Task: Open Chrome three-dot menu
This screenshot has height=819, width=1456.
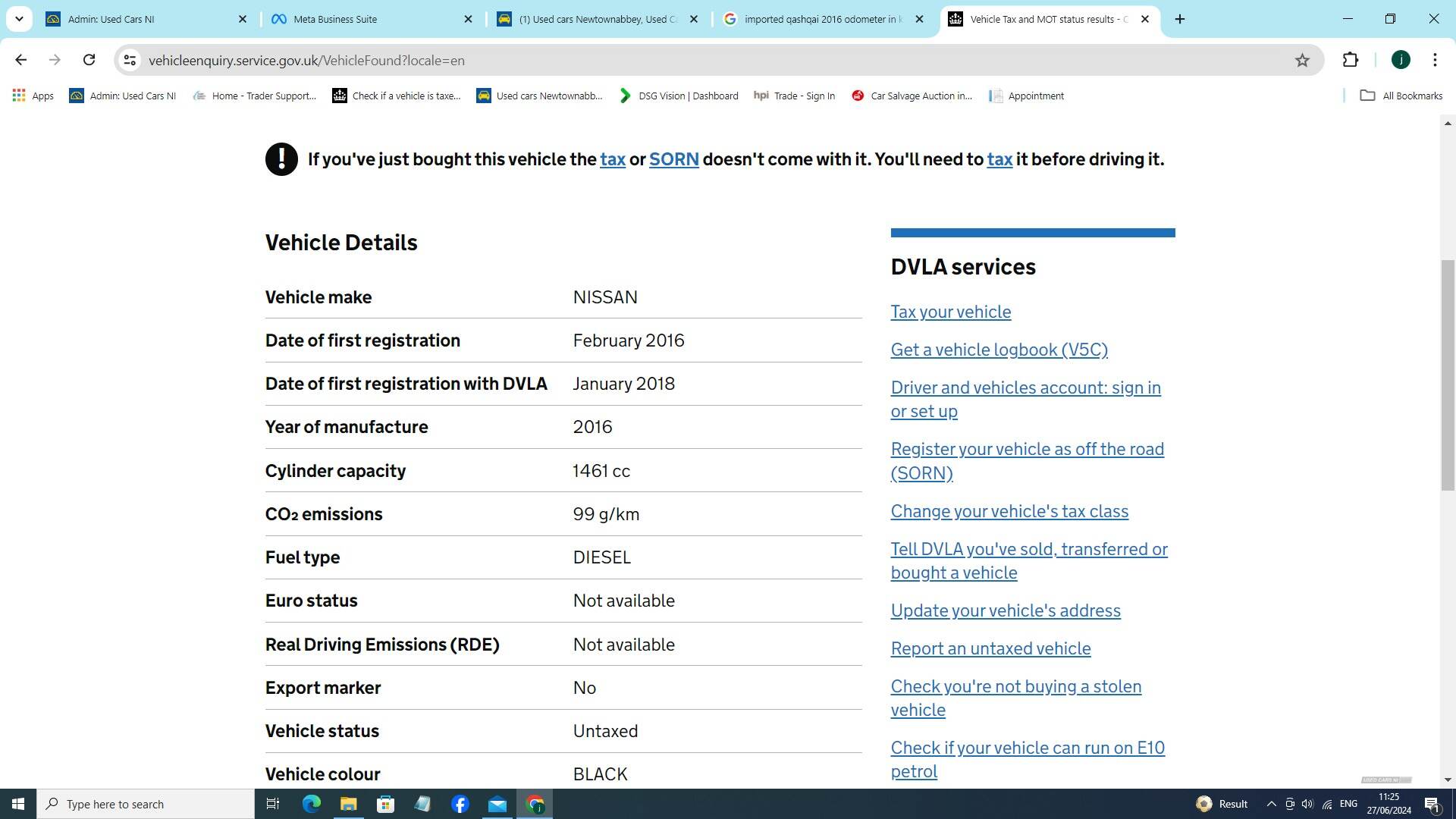Action: (1435, 60)
